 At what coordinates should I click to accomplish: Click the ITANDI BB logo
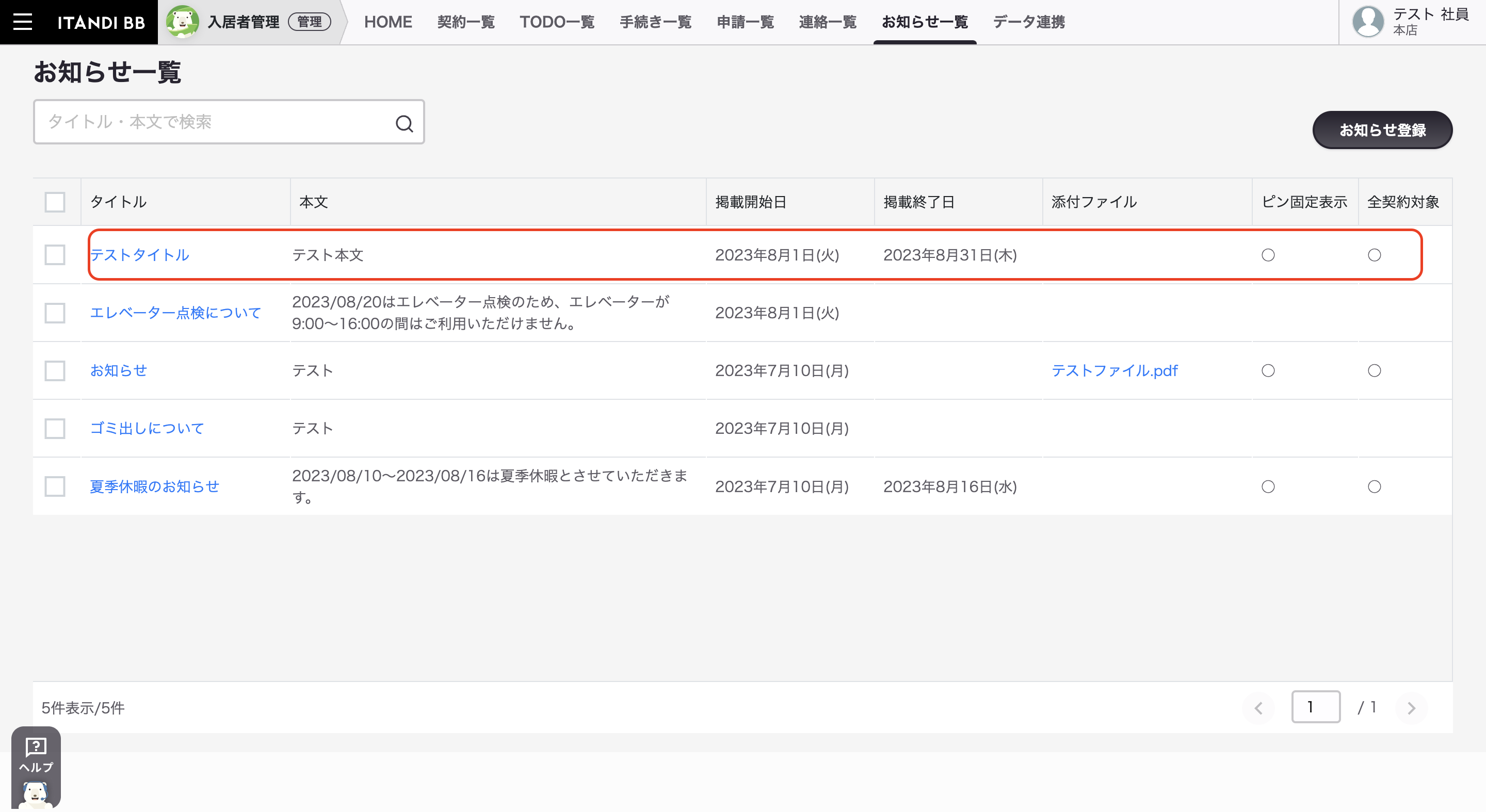coord(101,23)
